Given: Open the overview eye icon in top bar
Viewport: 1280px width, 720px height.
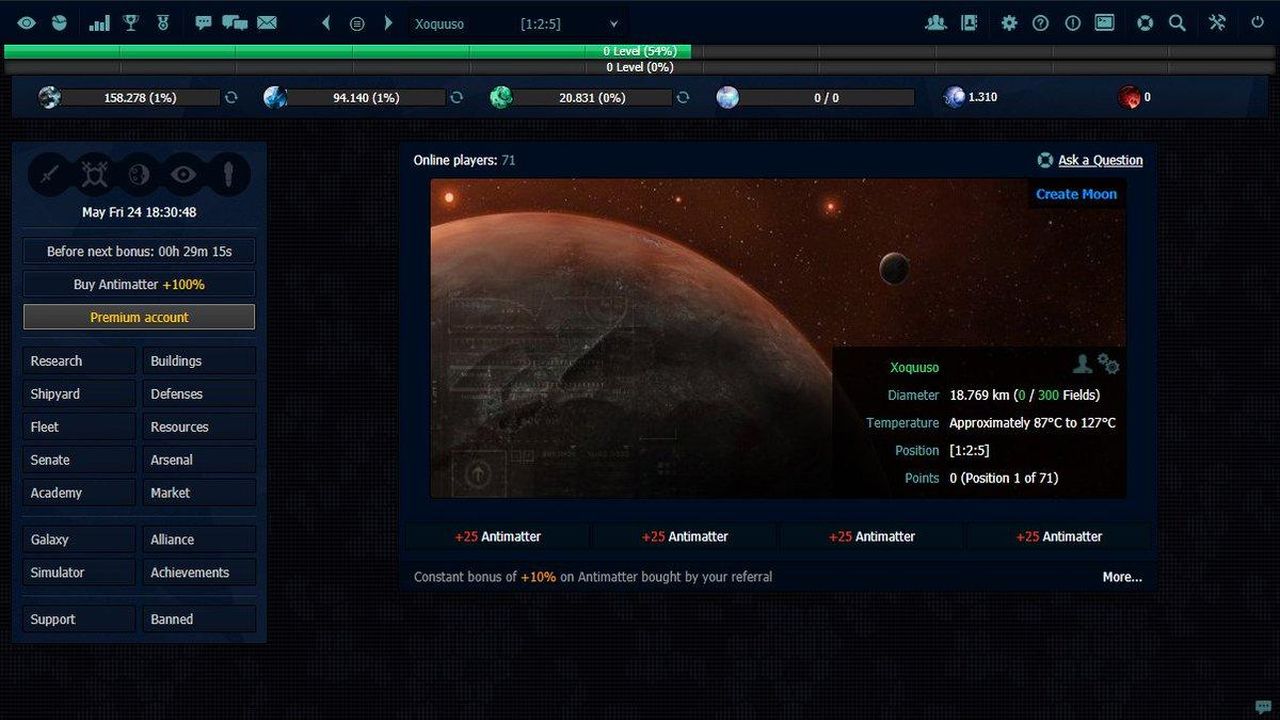Looking at the screenshot, I should (x=26, y=23).
